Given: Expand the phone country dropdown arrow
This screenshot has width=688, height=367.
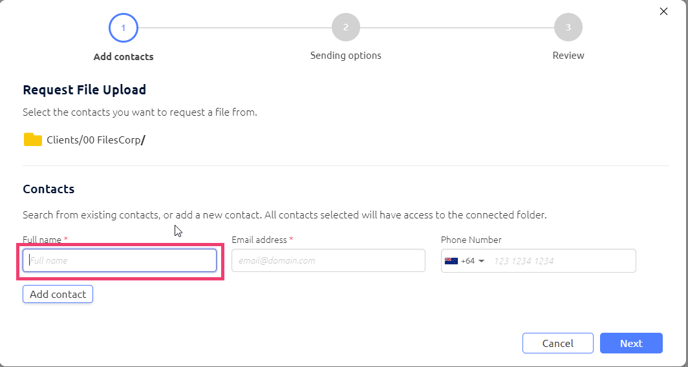Looking at the screenshot, I should coord(481,261).
